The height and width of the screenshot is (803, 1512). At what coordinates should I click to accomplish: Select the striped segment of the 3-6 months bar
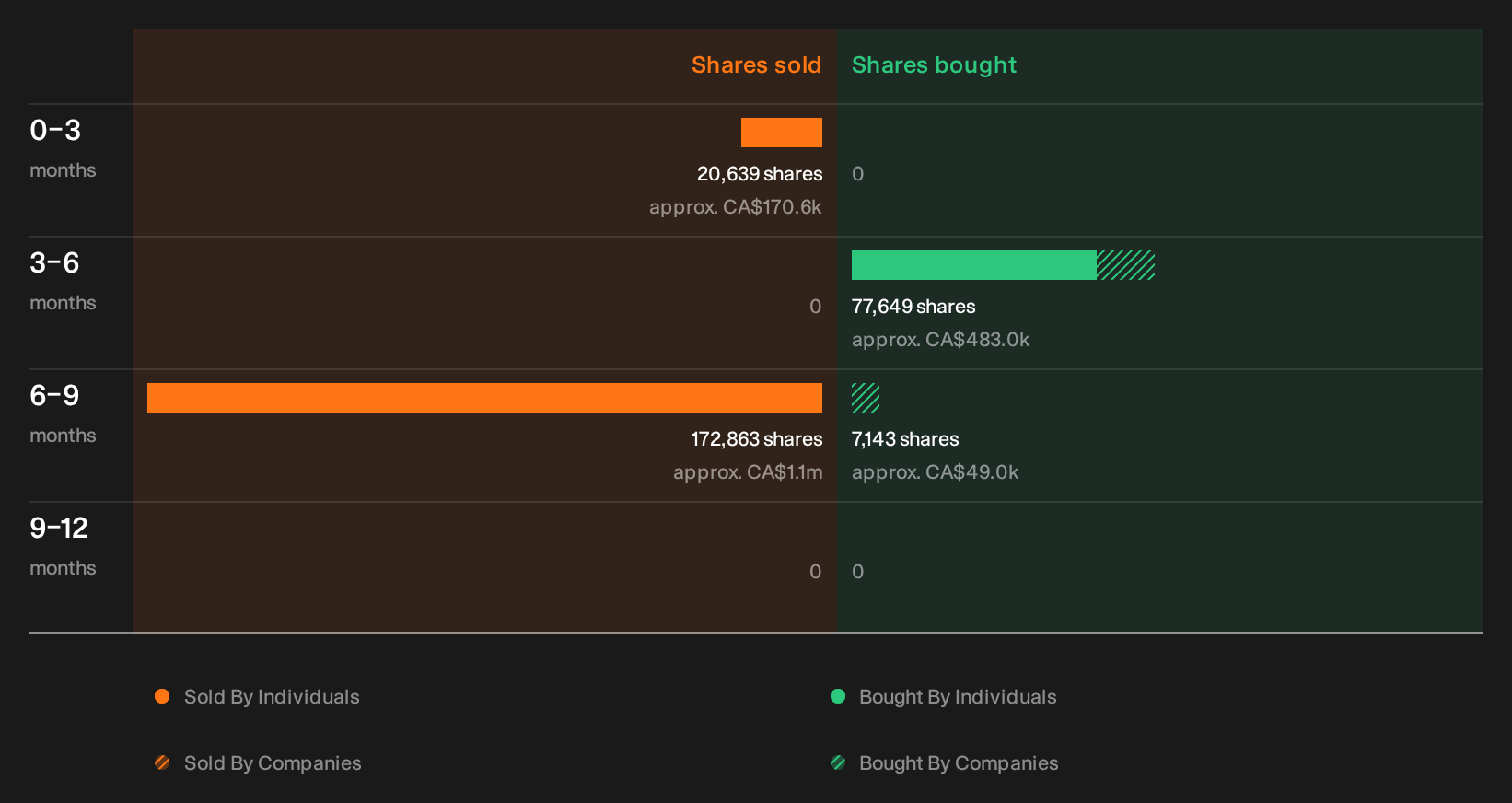[1125, 265]
